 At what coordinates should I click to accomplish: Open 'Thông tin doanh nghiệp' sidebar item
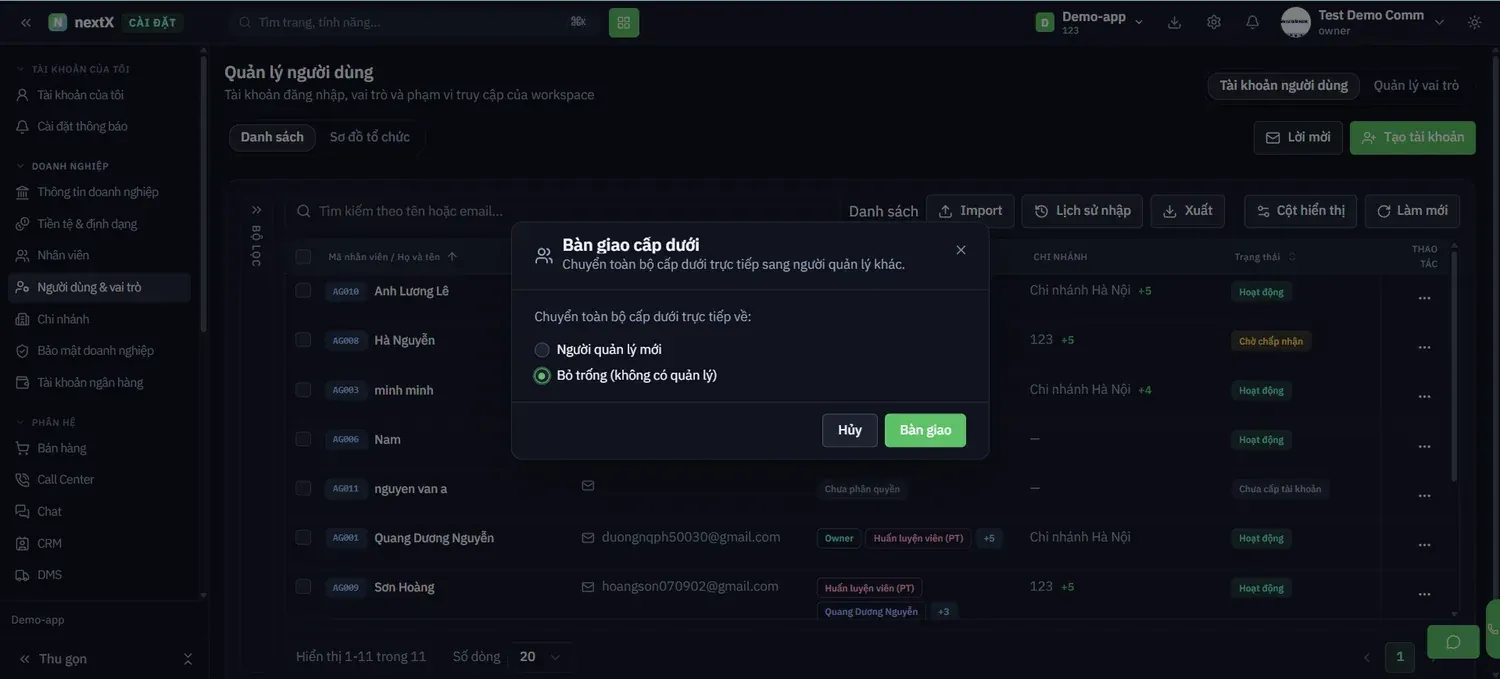click(97, 192)
